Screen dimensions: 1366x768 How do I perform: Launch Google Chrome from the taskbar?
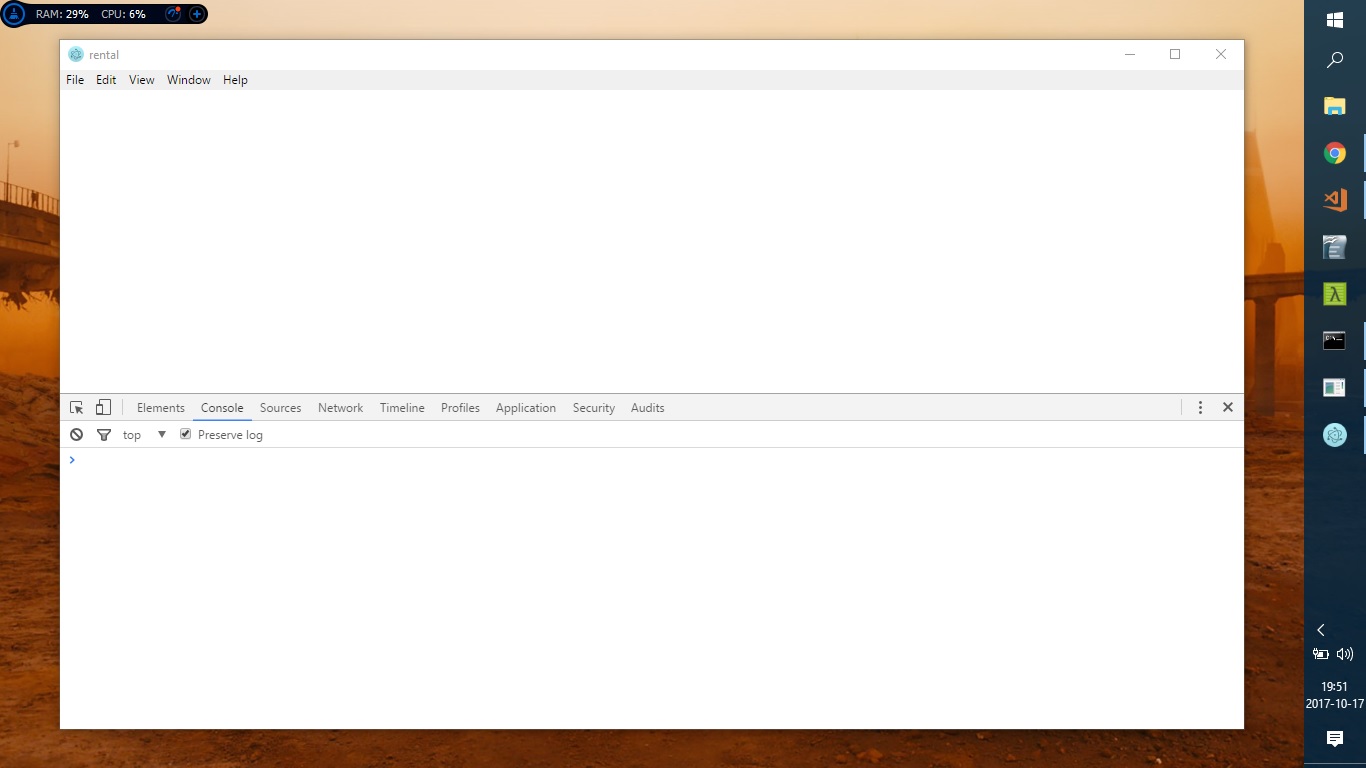[1334, 153]
